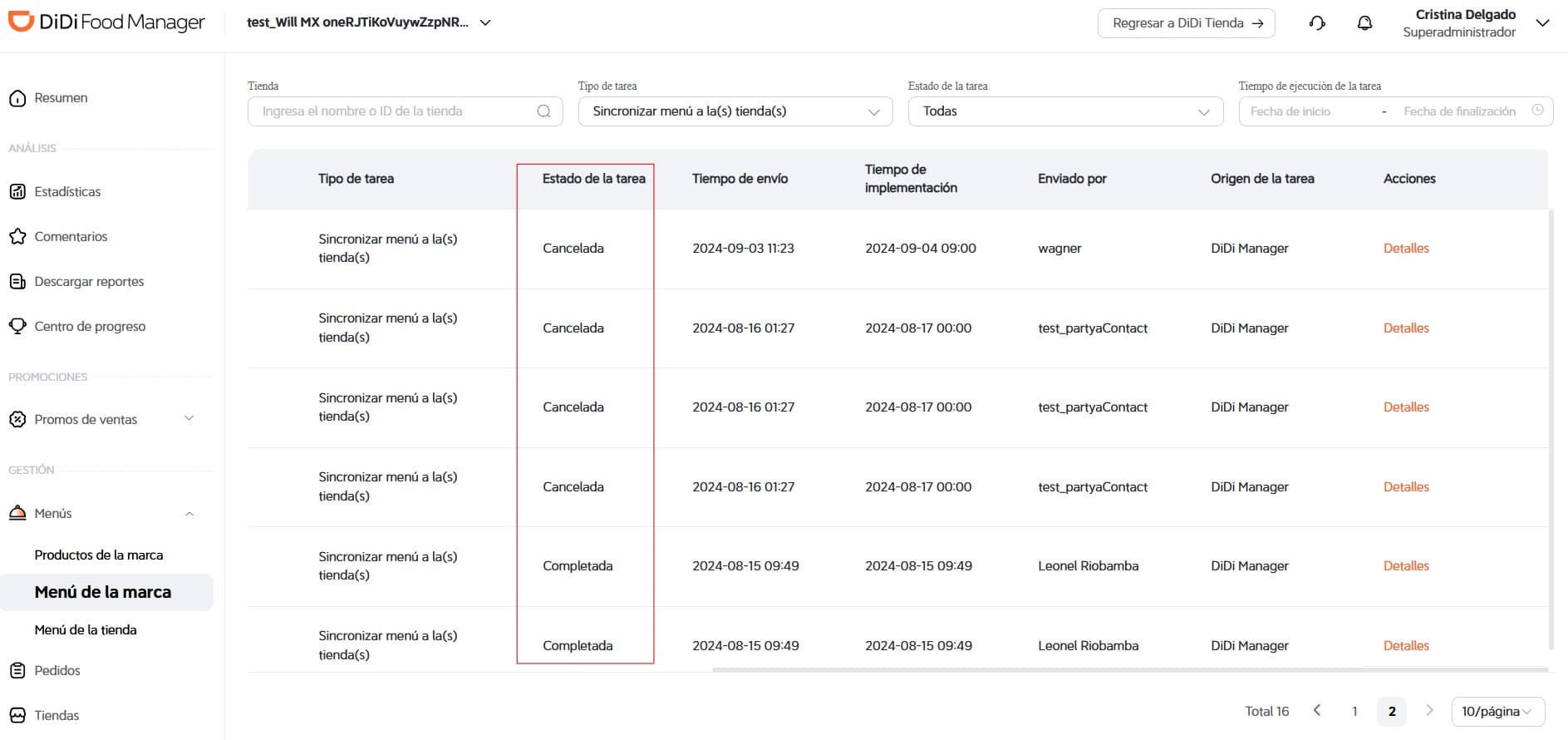Click the Estadísticas chart icon
The height and width of the screenshot is (740, 1568).
[x=17, y=192]
